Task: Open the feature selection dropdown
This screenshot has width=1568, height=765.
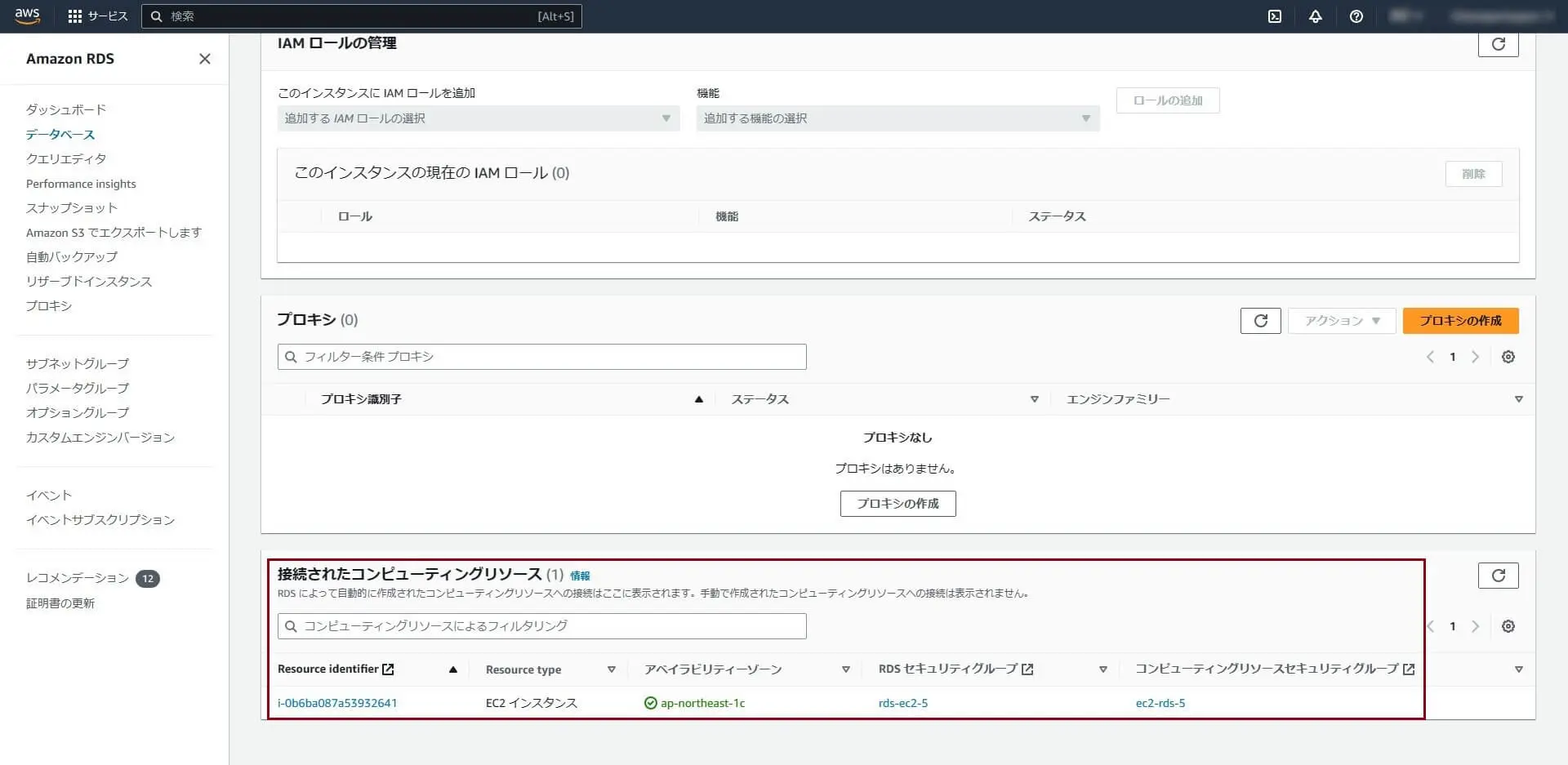Action: [x=898, y=118]
